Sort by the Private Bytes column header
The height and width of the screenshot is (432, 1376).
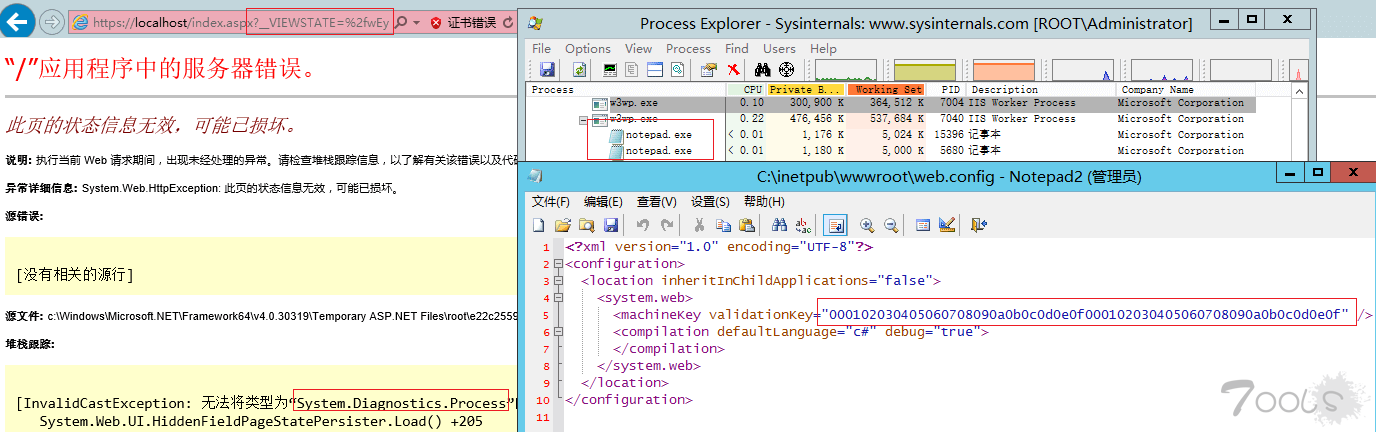(x=806, y=89)
